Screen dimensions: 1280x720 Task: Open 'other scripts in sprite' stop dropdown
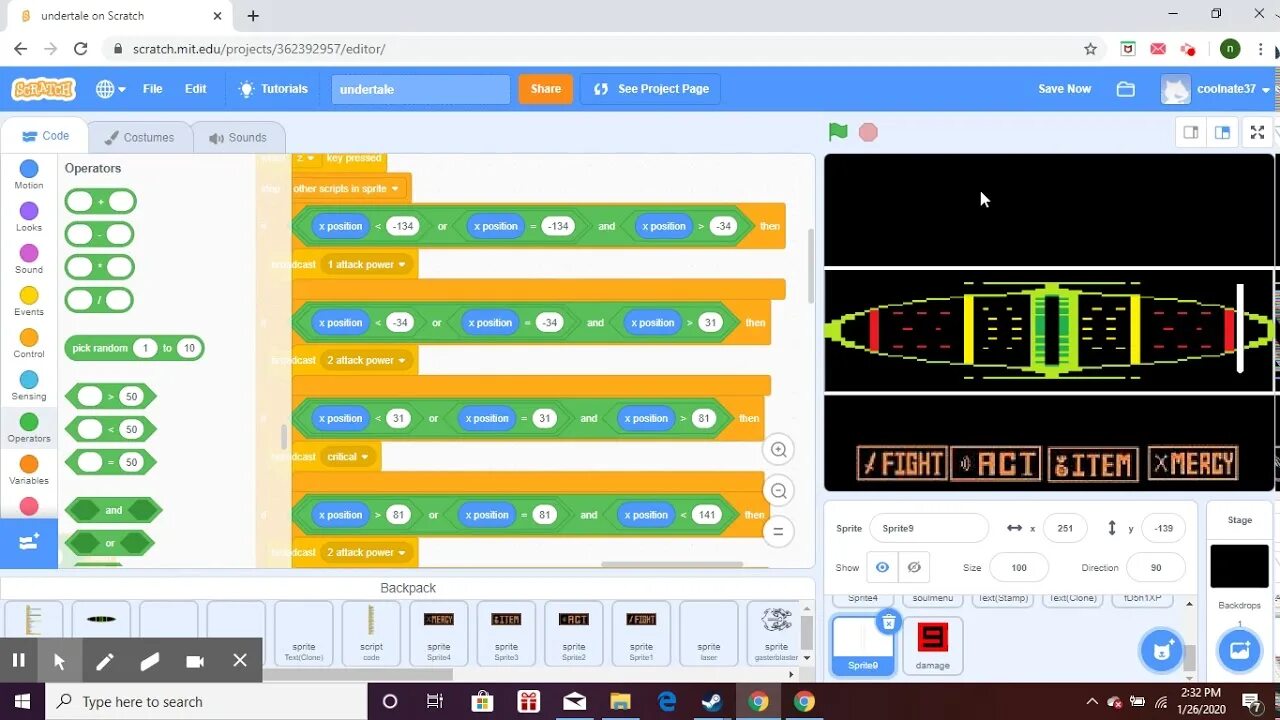[347, 188]
